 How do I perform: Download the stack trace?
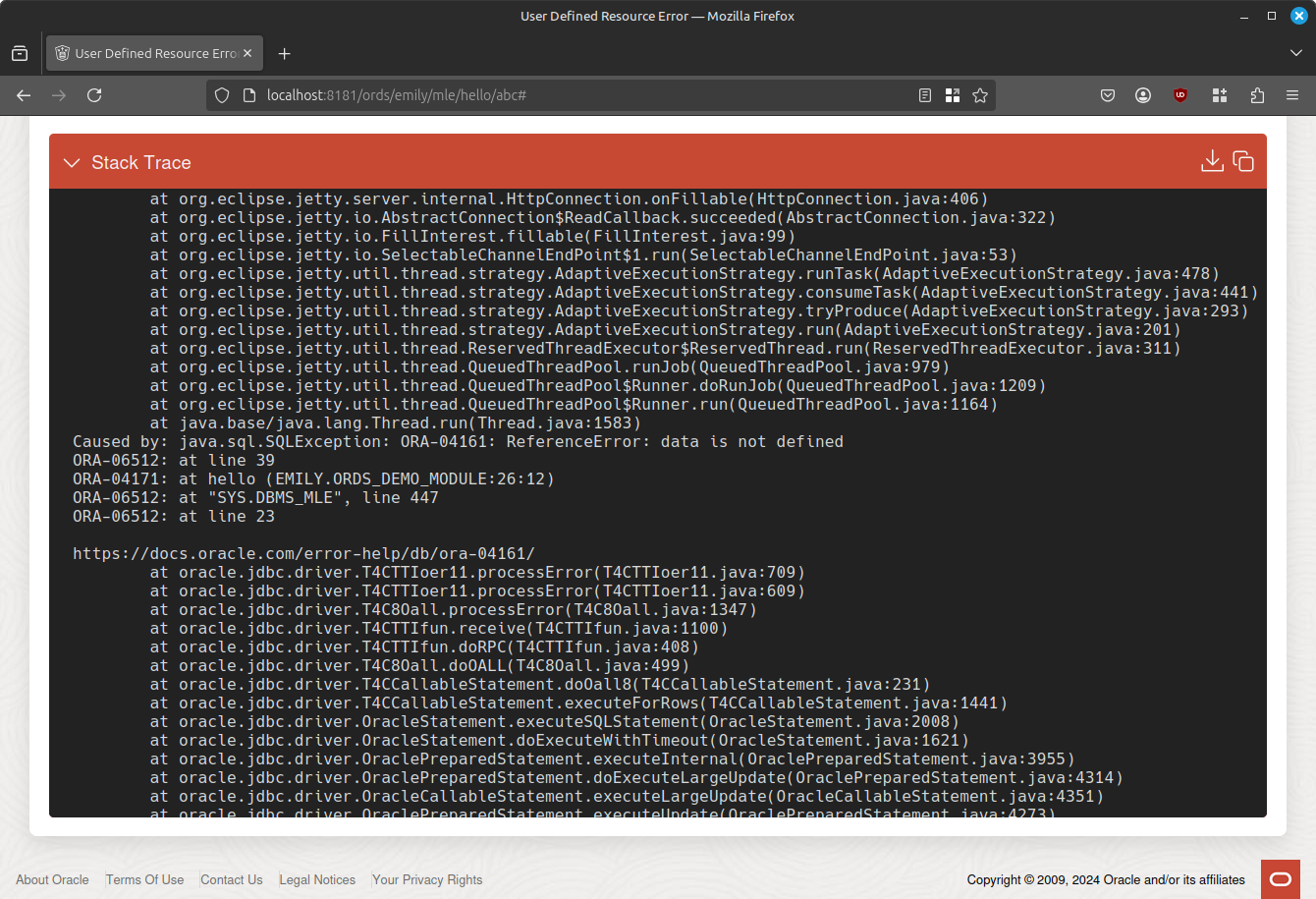(1212, 161)
